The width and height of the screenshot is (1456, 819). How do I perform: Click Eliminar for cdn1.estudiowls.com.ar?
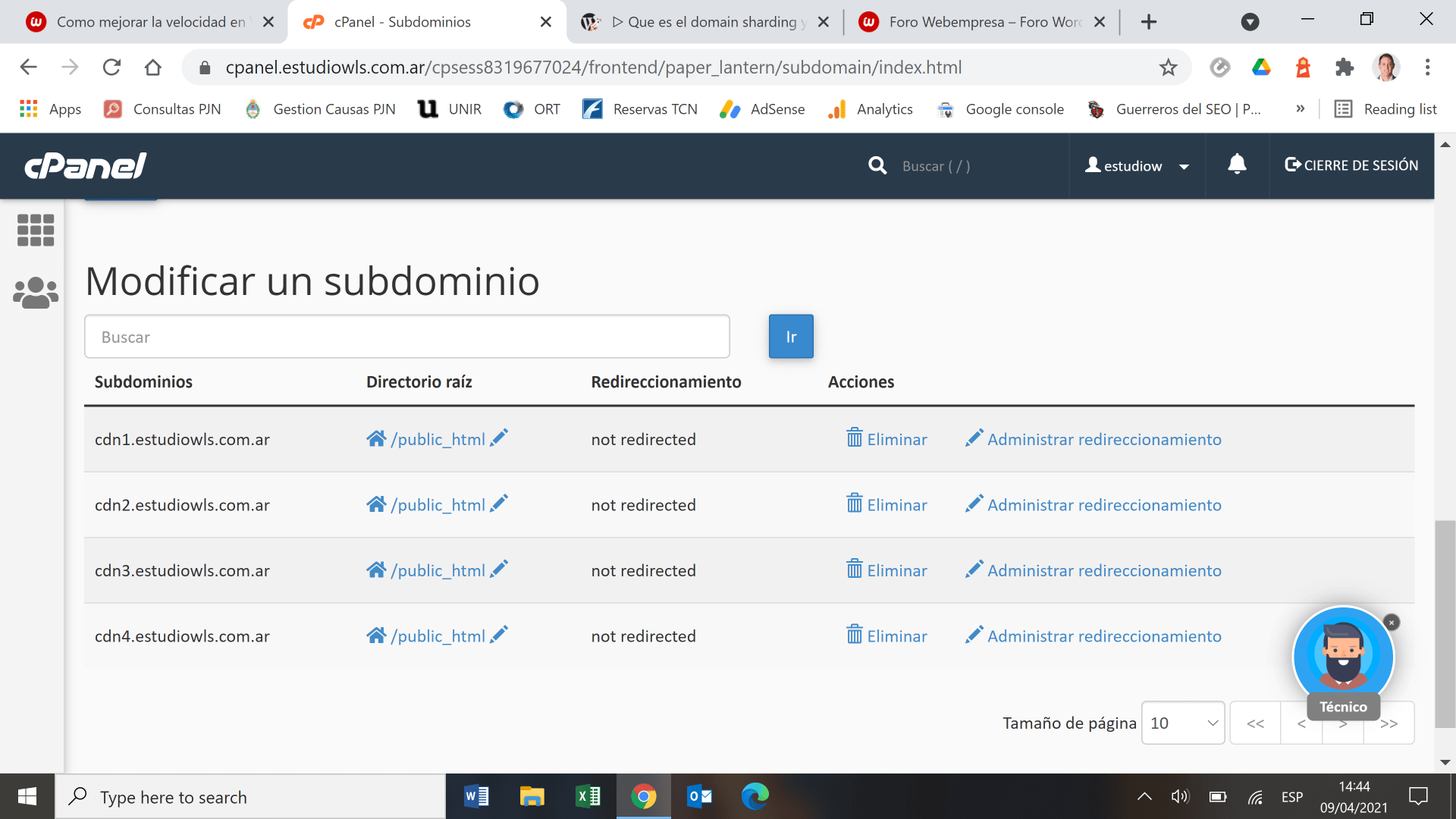[896, 439]
